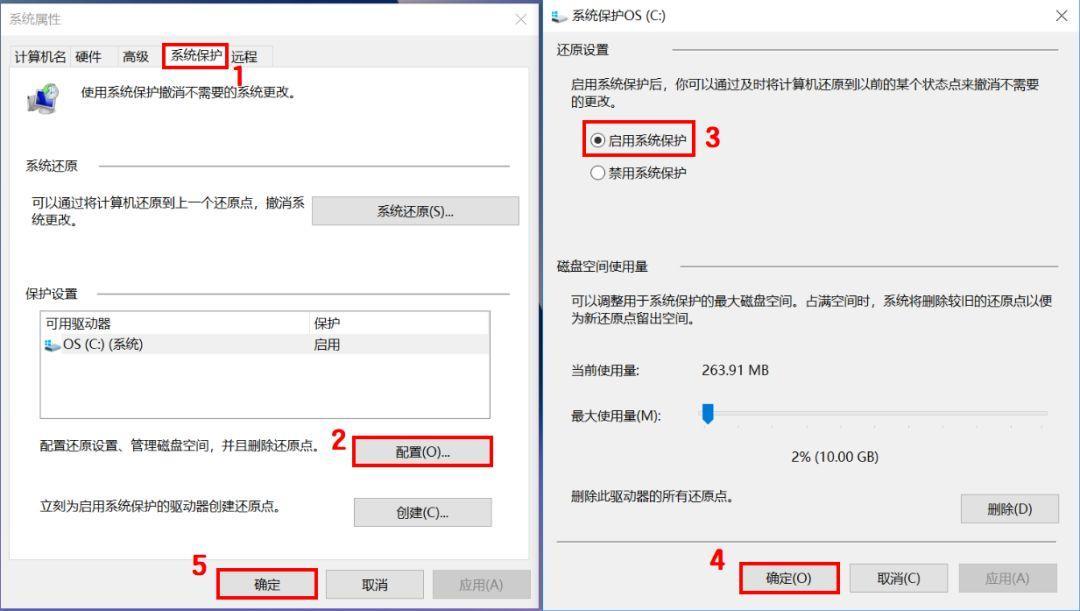1080x611 pixels.
Task: Open the 配置(O)... settings button
Action: coord(422,452)
